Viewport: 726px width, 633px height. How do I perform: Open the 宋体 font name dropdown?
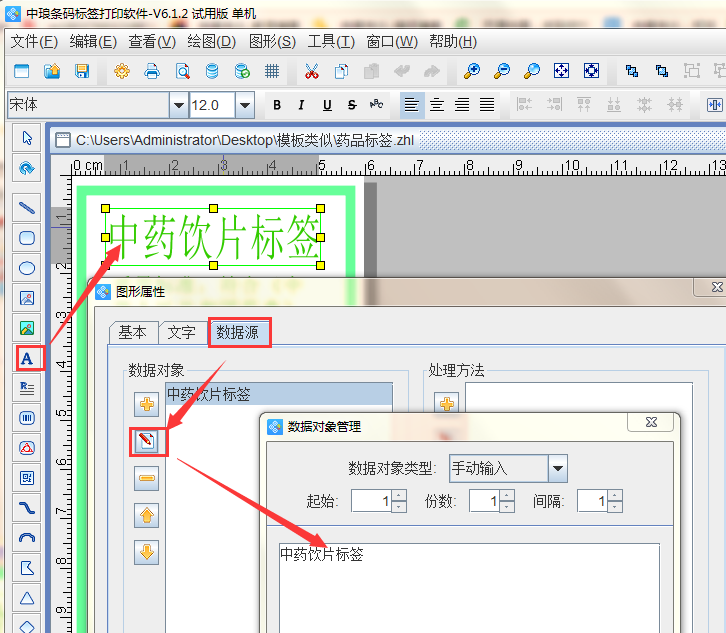179,105
